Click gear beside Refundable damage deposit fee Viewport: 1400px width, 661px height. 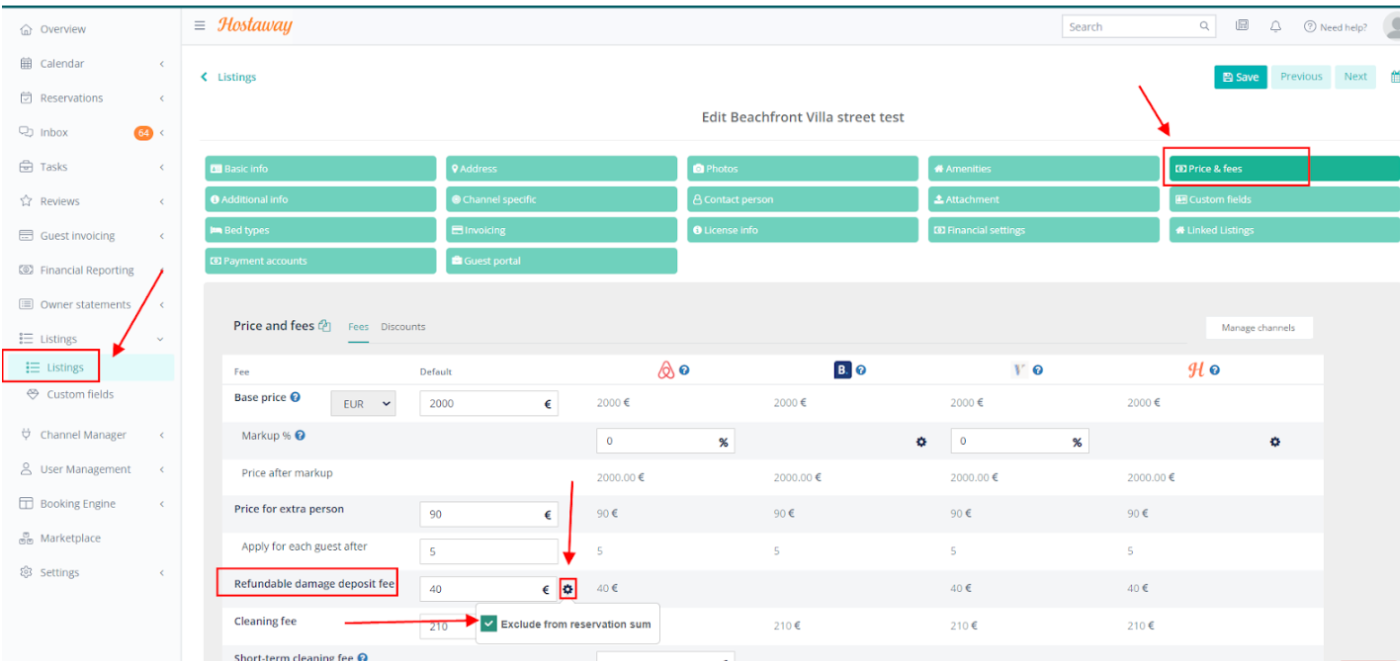[x=568, y=590]
